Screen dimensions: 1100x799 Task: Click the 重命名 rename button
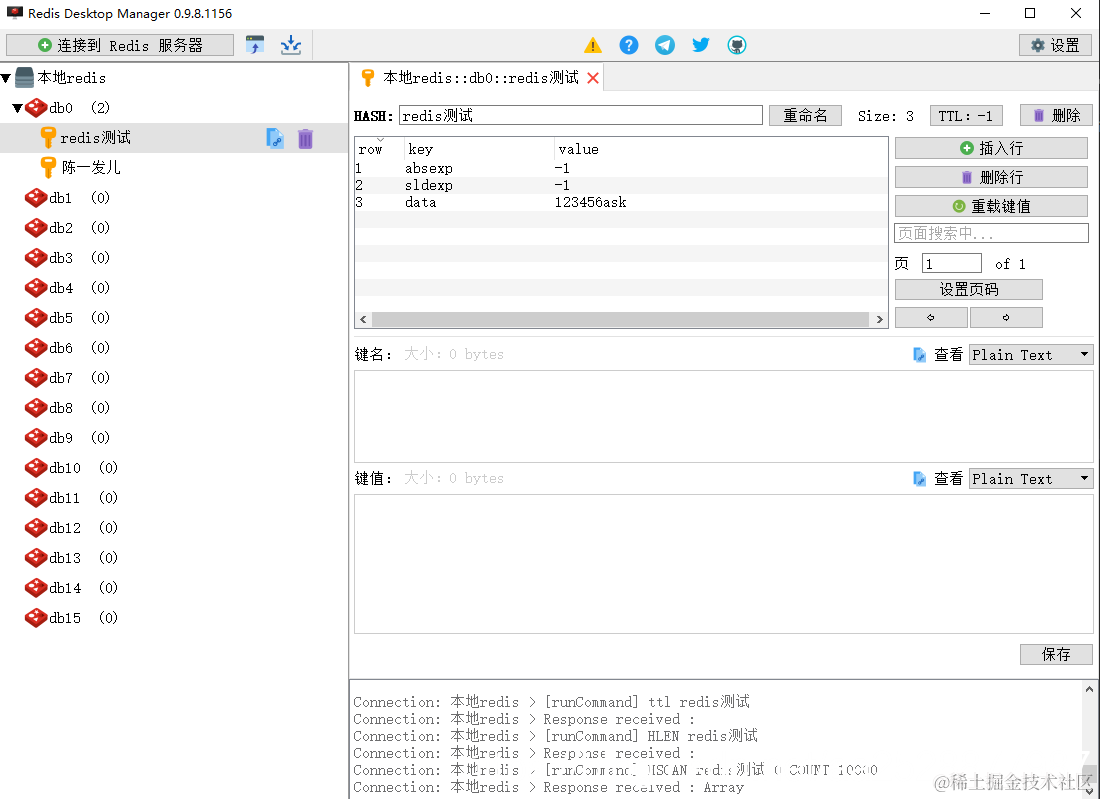[x=805, y=116]
